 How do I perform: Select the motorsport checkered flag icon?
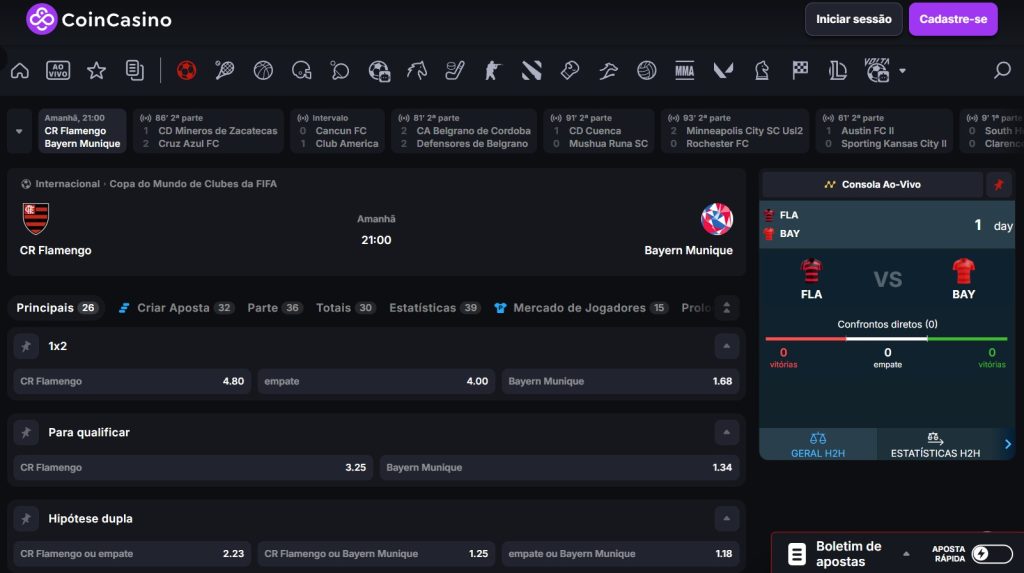click(800, 70)
